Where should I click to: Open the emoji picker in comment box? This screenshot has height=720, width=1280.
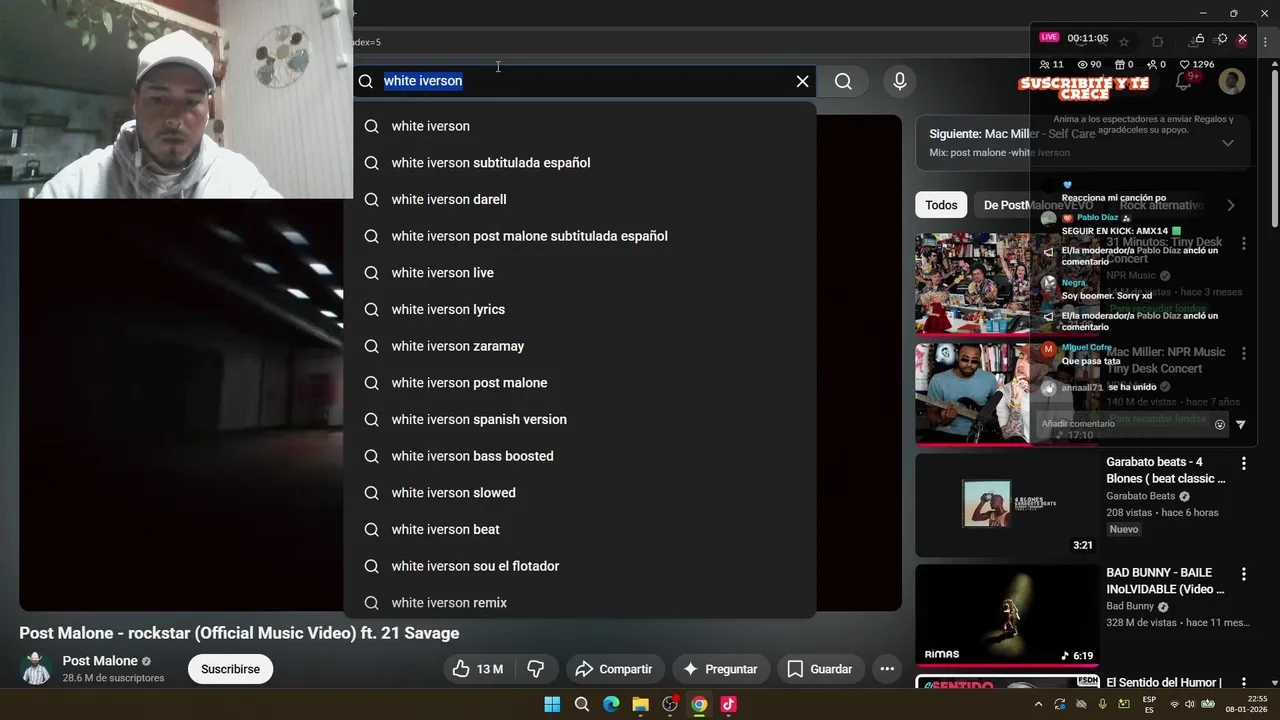pos(1220,425)
